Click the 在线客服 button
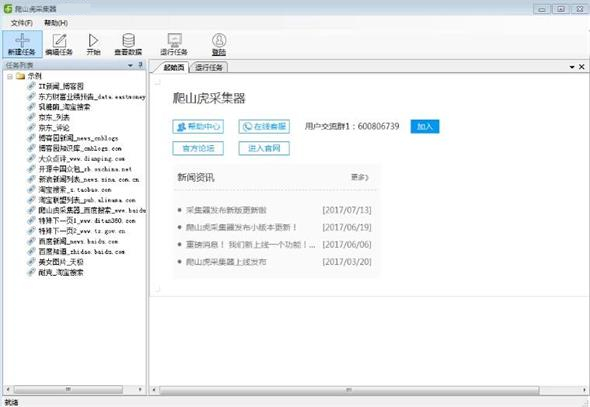Screen dimensions: 590x407 [x=264, y=126]
